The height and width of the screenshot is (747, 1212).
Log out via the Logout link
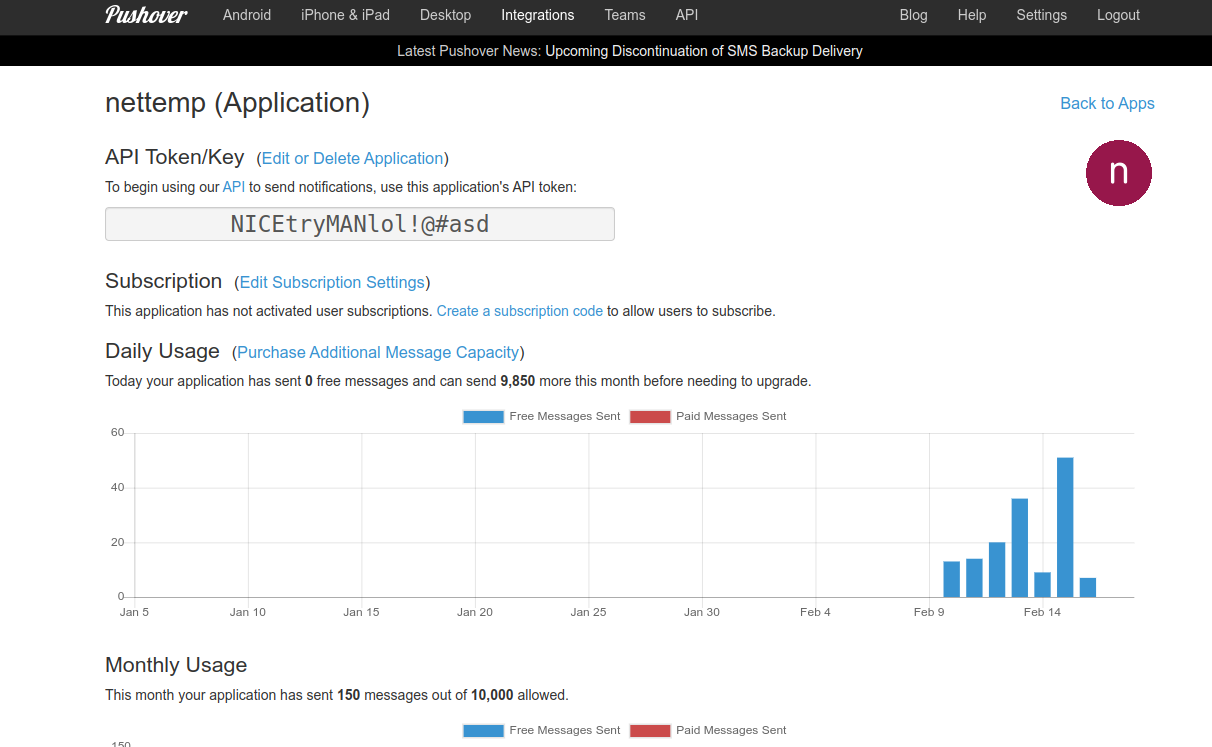point(1118,15)
